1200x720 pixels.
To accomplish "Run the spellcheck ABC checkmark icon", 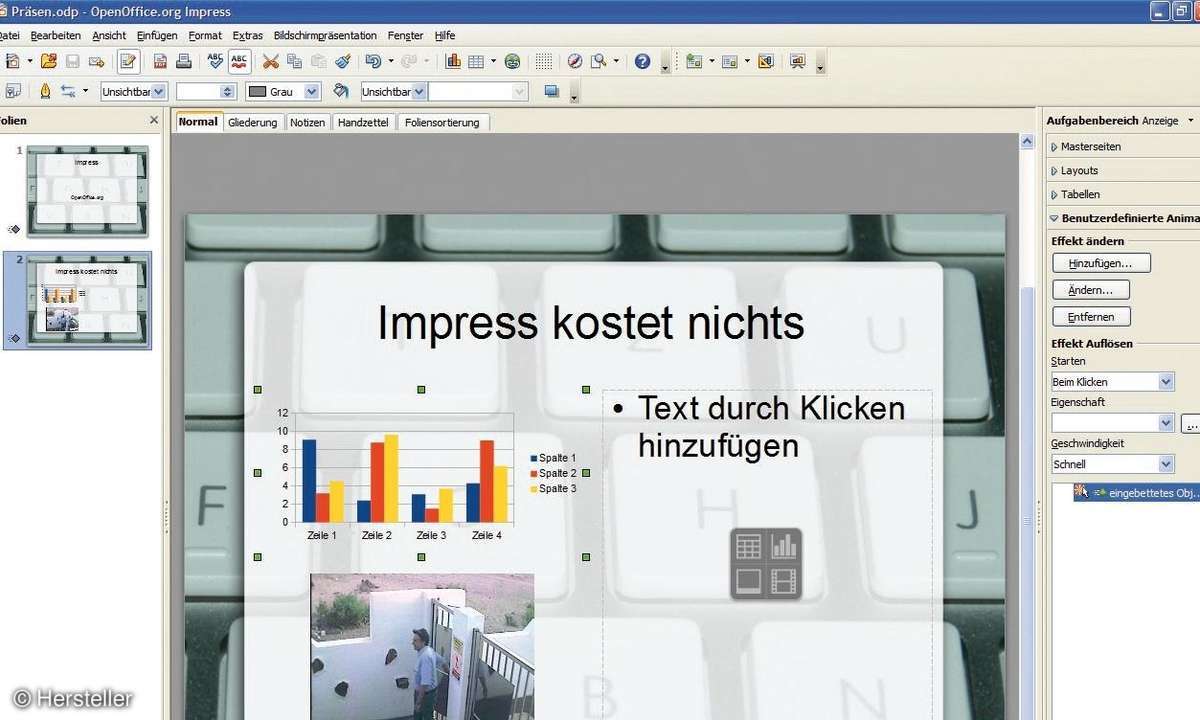I will pos(215,61).
